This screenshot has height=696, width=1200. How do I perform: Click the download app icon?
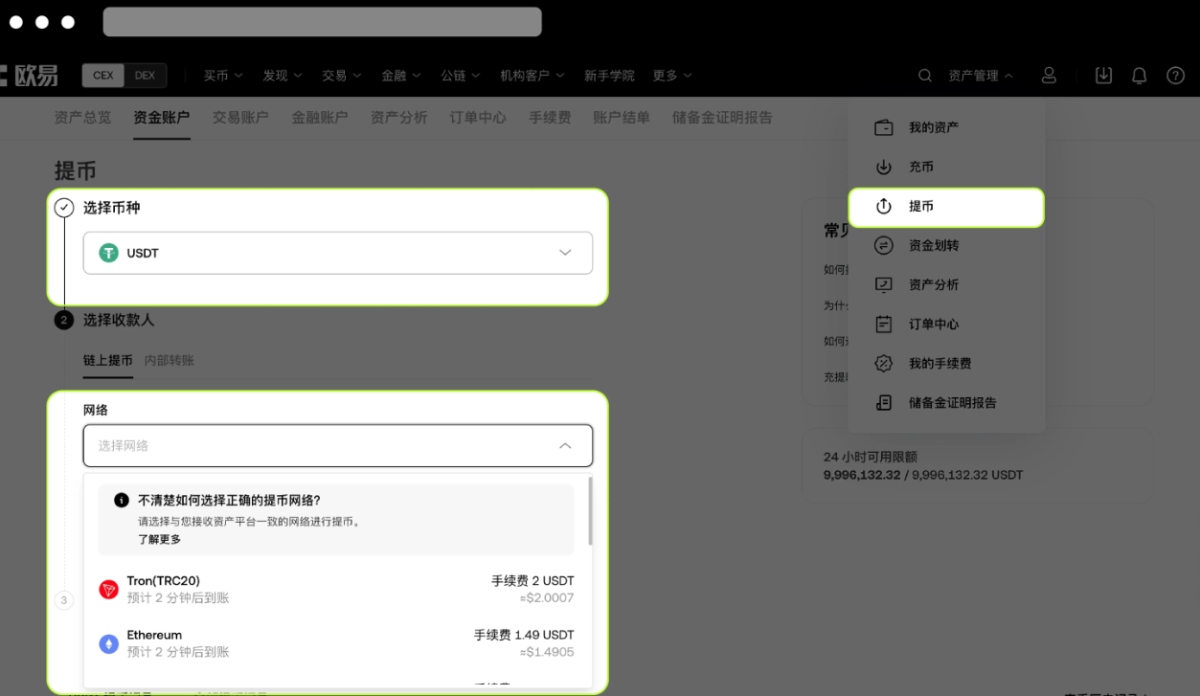(x=1103, y=76)
